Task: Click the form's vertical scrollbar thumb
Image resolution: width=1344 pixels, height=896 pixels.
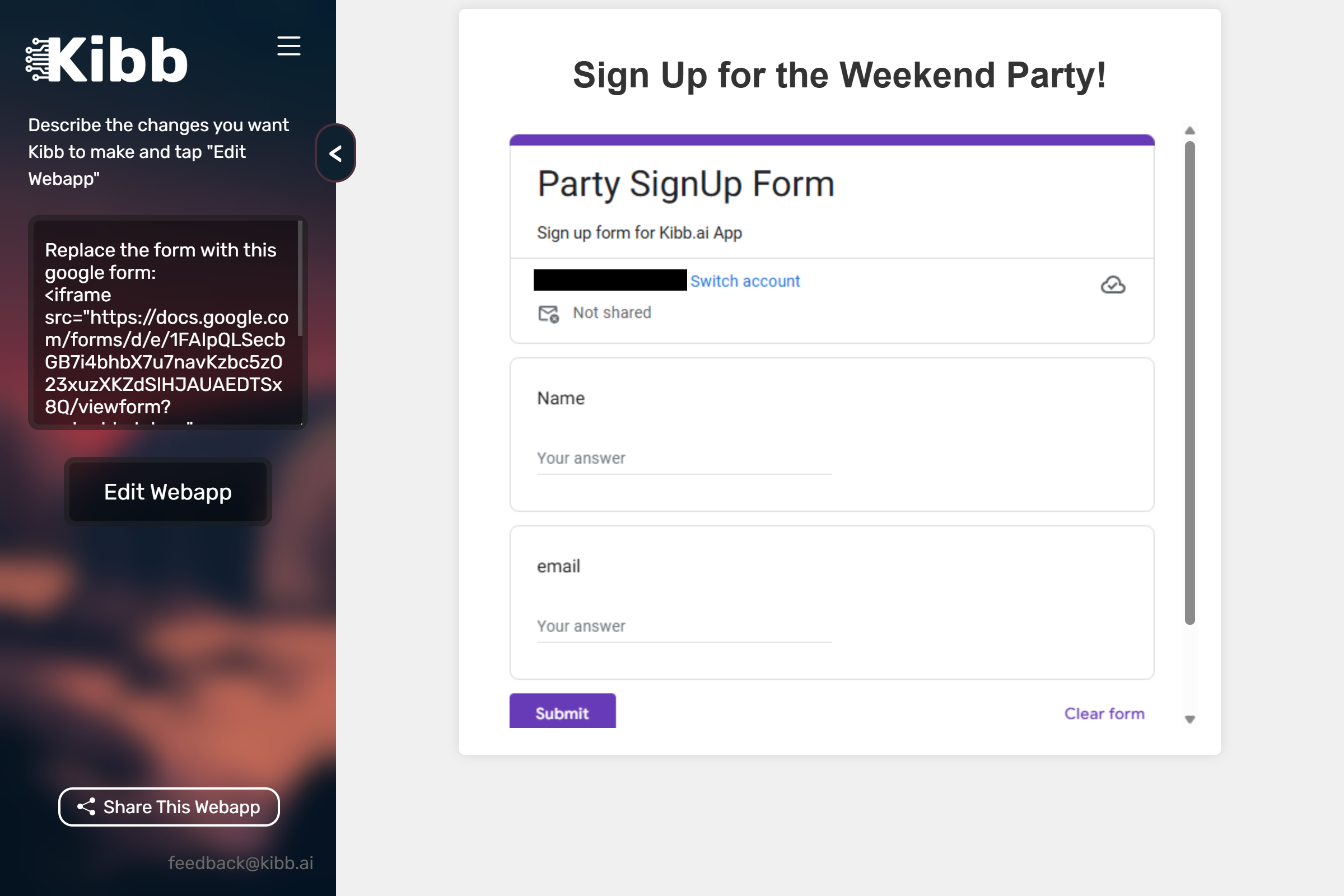Action: pos(1189,383)
